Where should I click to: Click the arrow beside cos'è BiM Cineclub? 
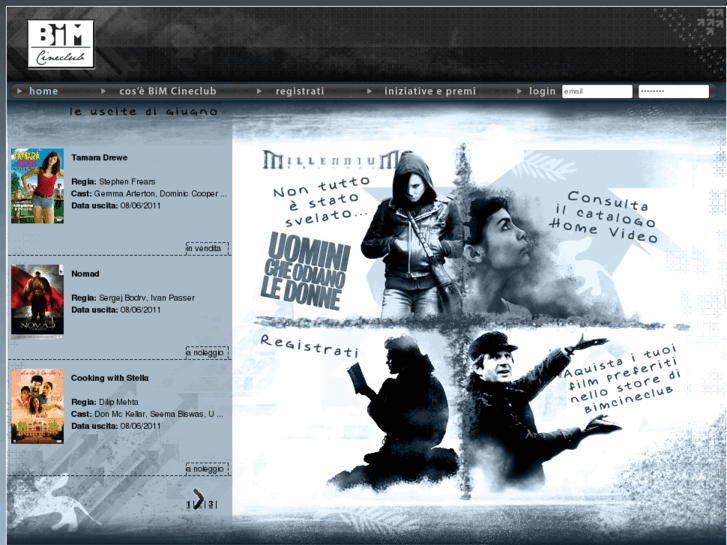click(103, 91)
